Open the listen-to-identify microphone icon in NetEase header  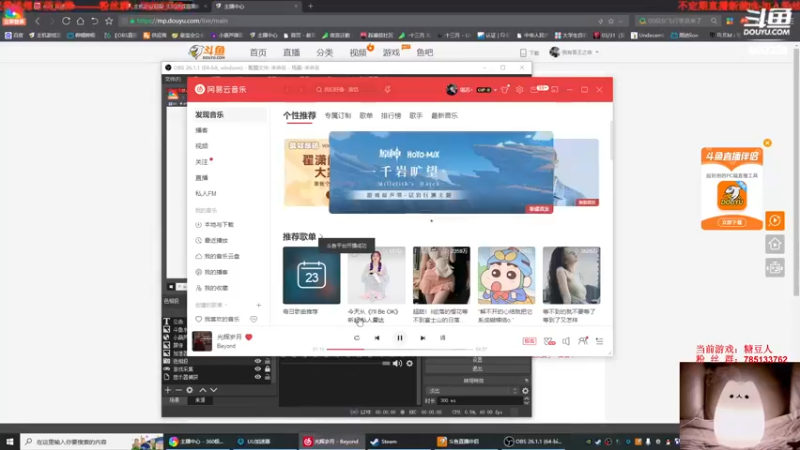point(388,89)
